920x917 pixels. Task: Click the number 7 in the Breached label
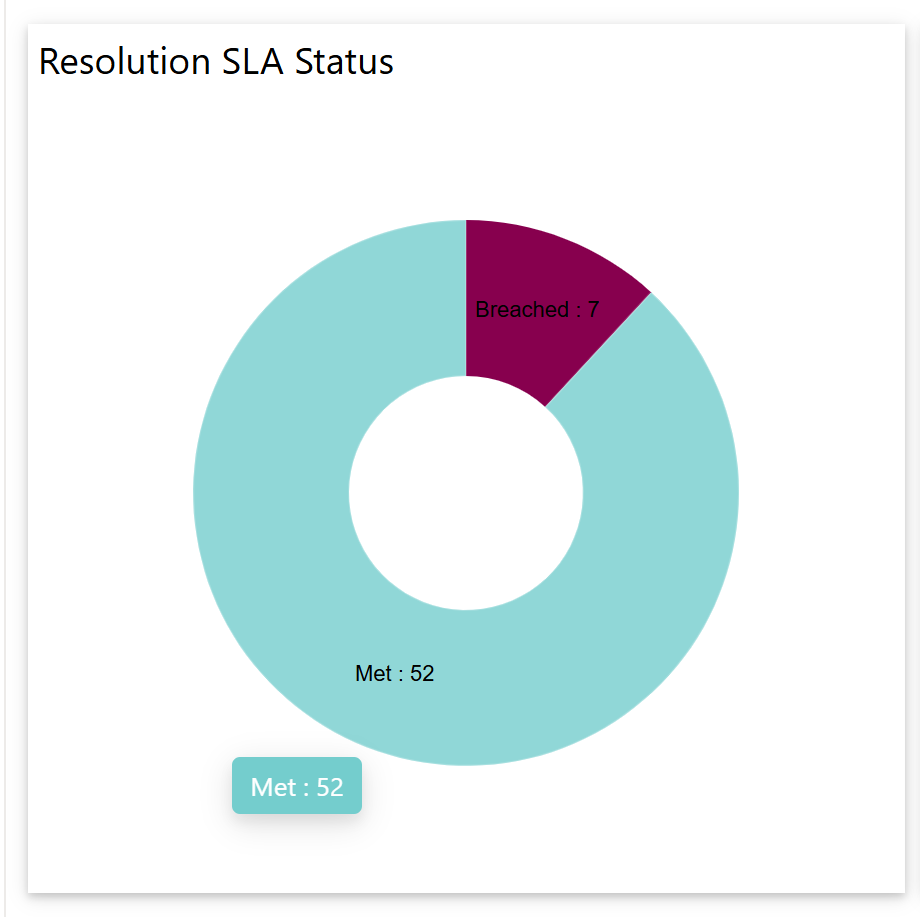point(593,310)
